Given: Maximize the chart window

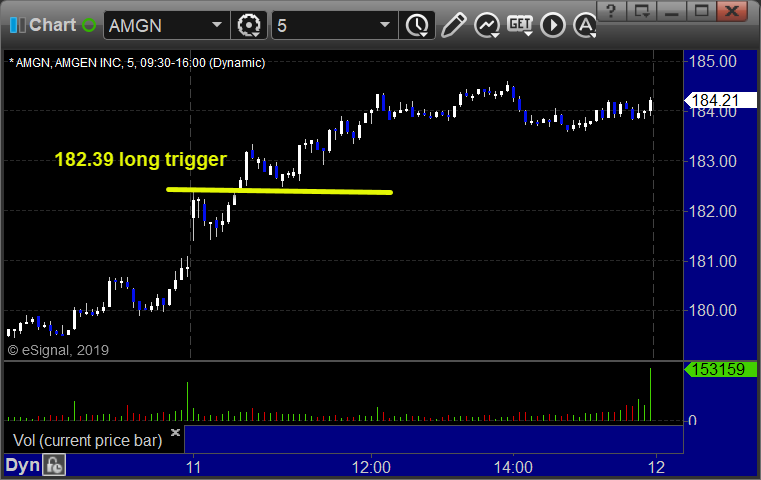Looking at the screenshot, I should click(x=701, y=11).
